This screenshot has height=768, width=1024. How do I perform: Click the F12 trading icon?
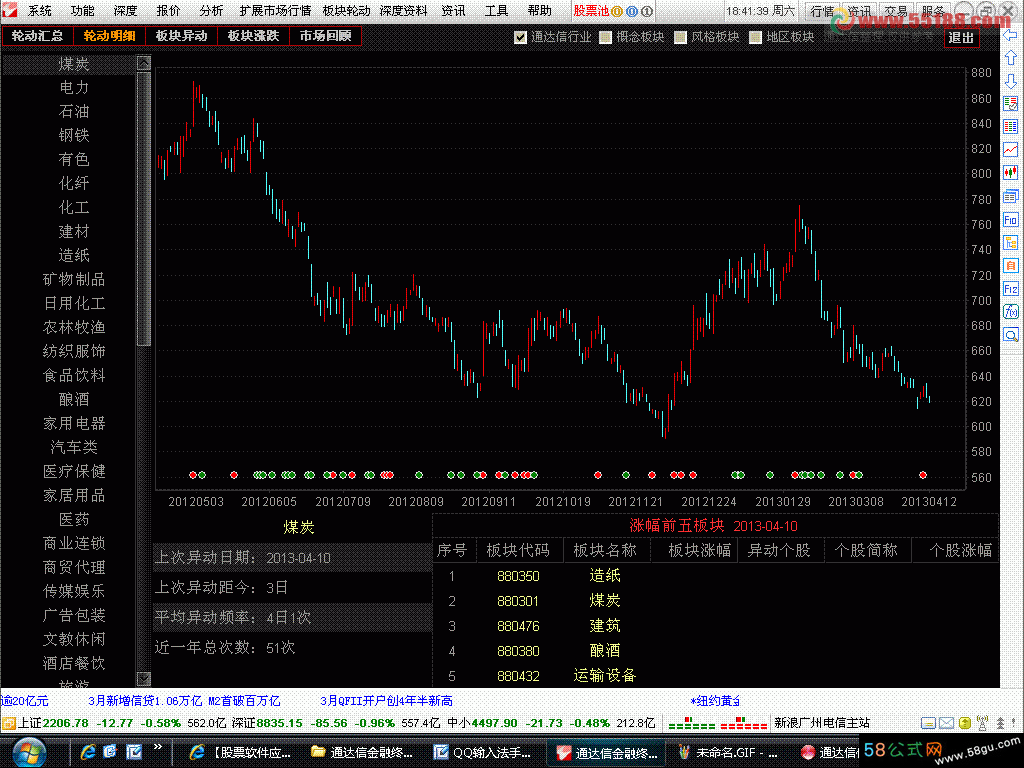pos(1011,289)
